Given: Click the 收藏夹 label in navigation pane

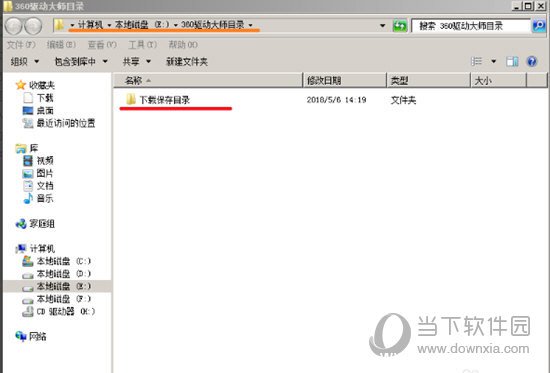Looking at the screenshot, I should tap(42, 85).
